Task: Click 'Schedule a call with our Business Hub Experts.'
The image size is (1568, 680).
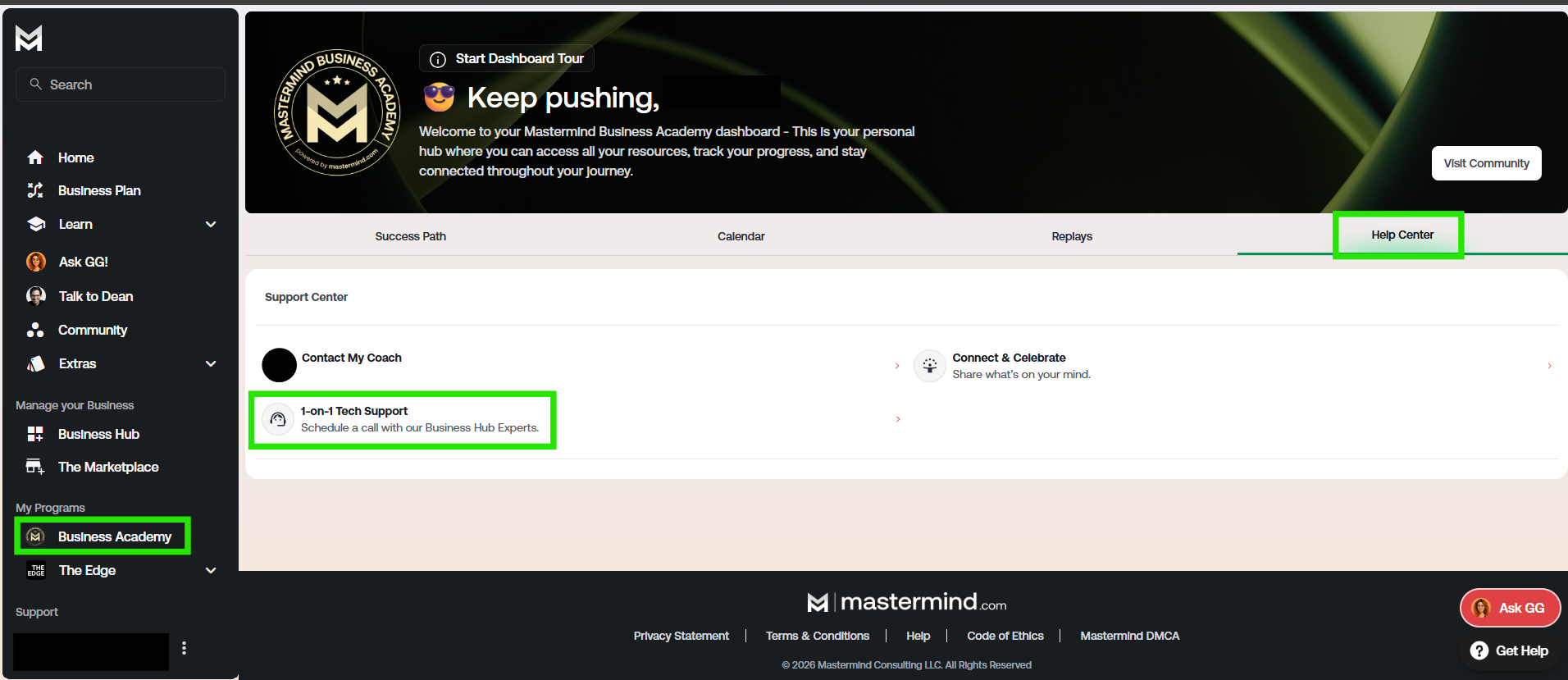Action: pyautogui.click(x=420, y=427)
